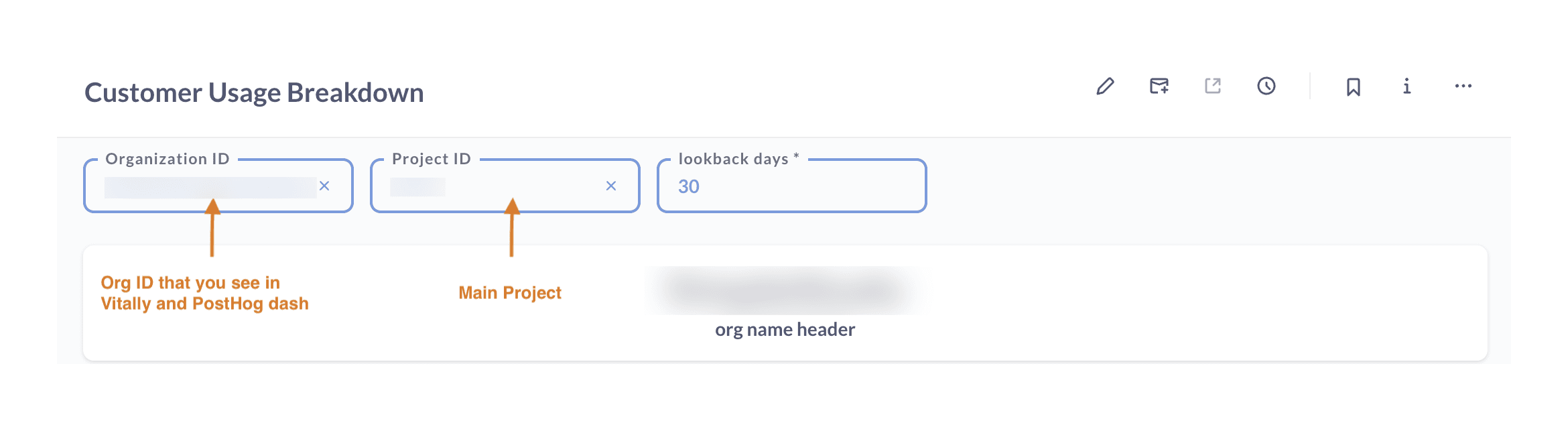The image size is (1568, 421).
Task: Bookmark the Customer Usage Breakdown dashboard
Action: [x=1352, y=86]
